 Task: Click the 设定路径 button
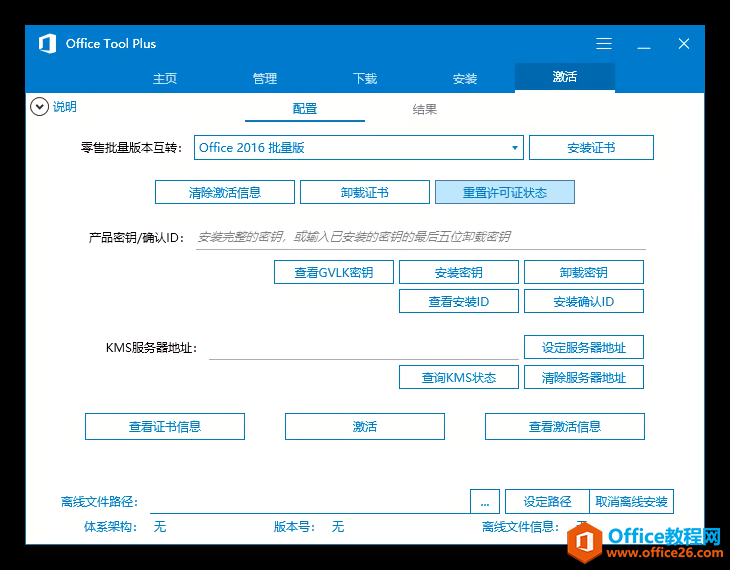(547, 502)
